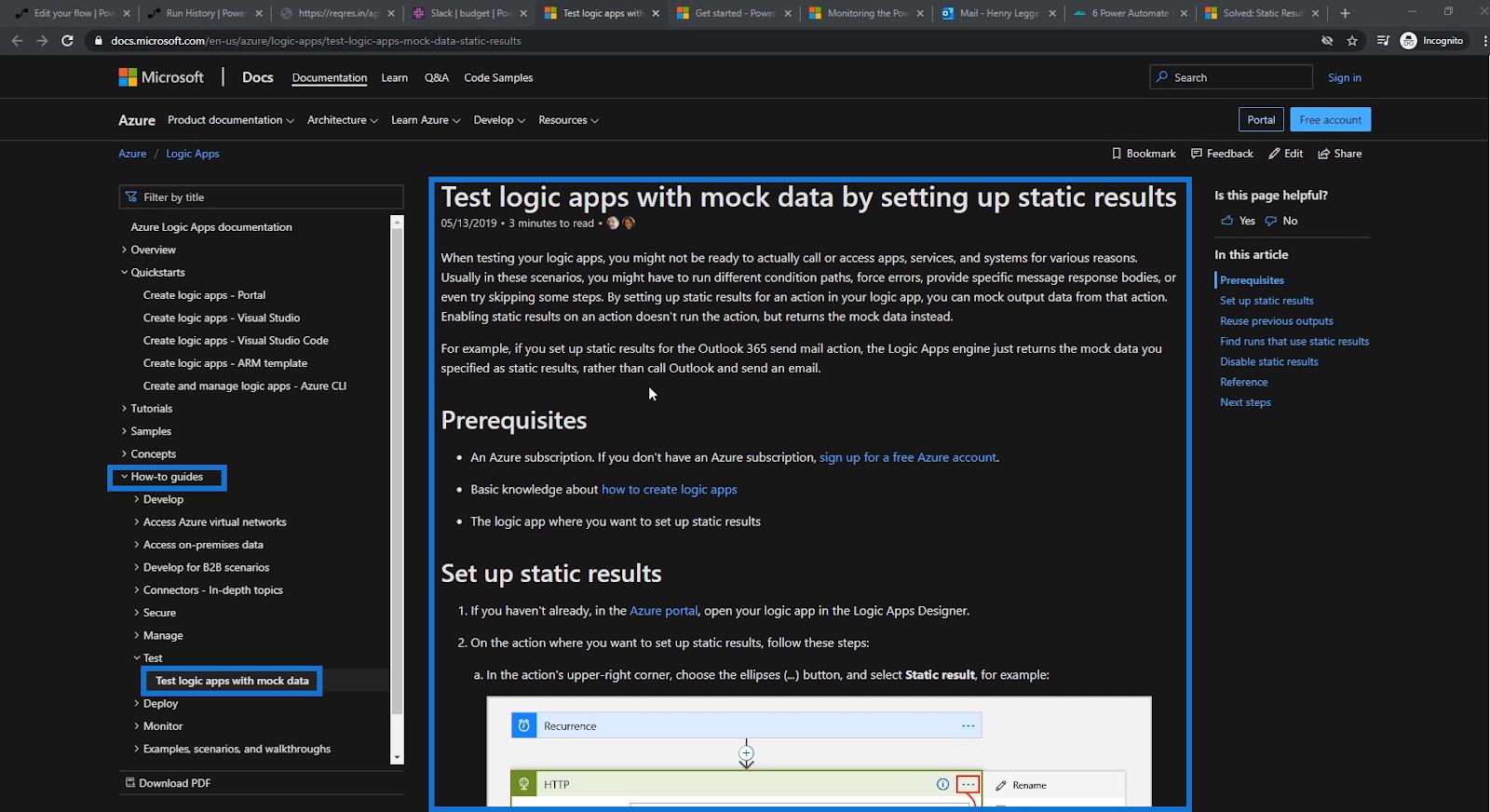The width and height of the screenshot is (1490, 812).
Task: Select the Learn nav item
Action: point(395,78)
